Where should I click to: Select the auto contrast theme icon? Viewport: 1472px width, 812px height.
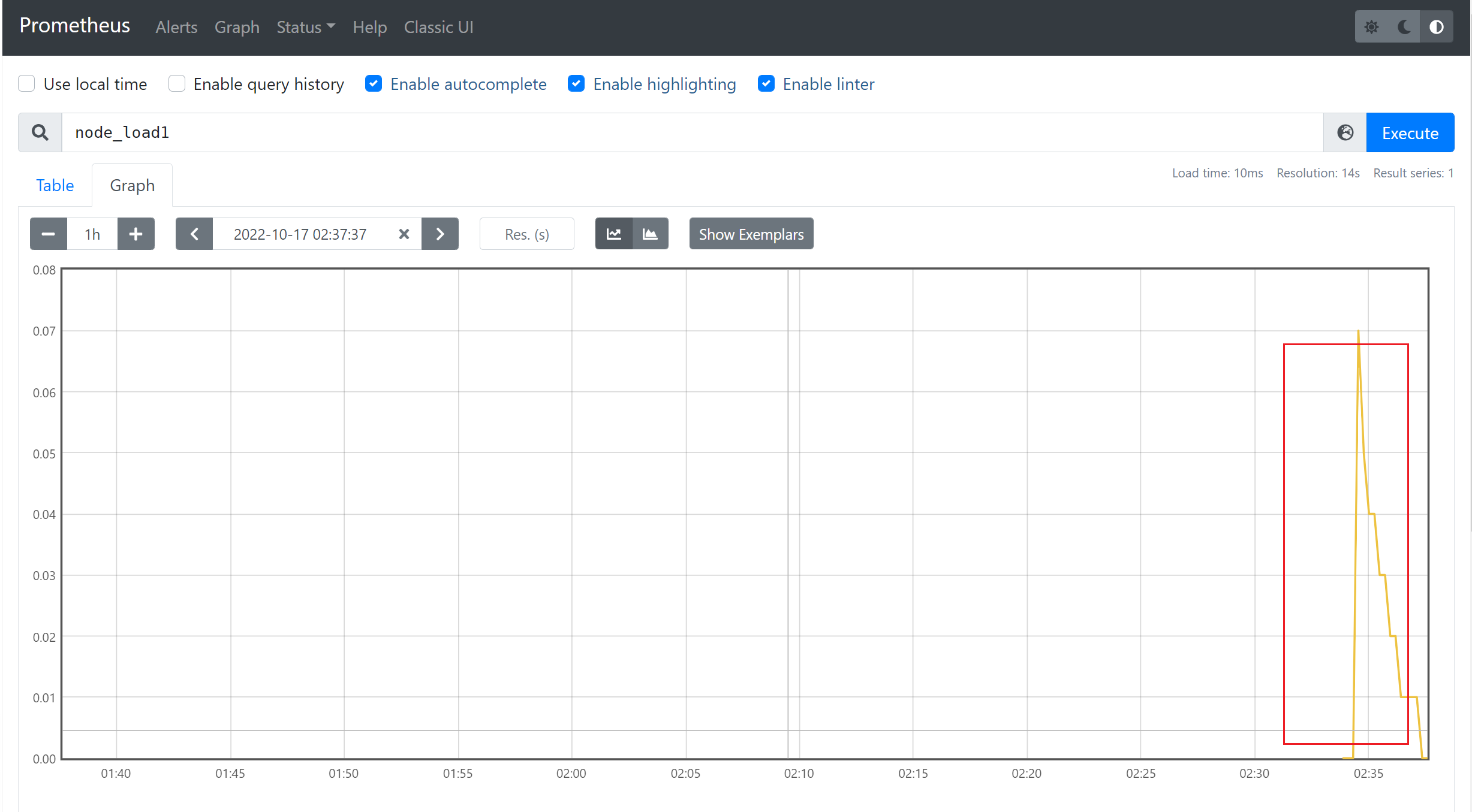pos(1436,27)
